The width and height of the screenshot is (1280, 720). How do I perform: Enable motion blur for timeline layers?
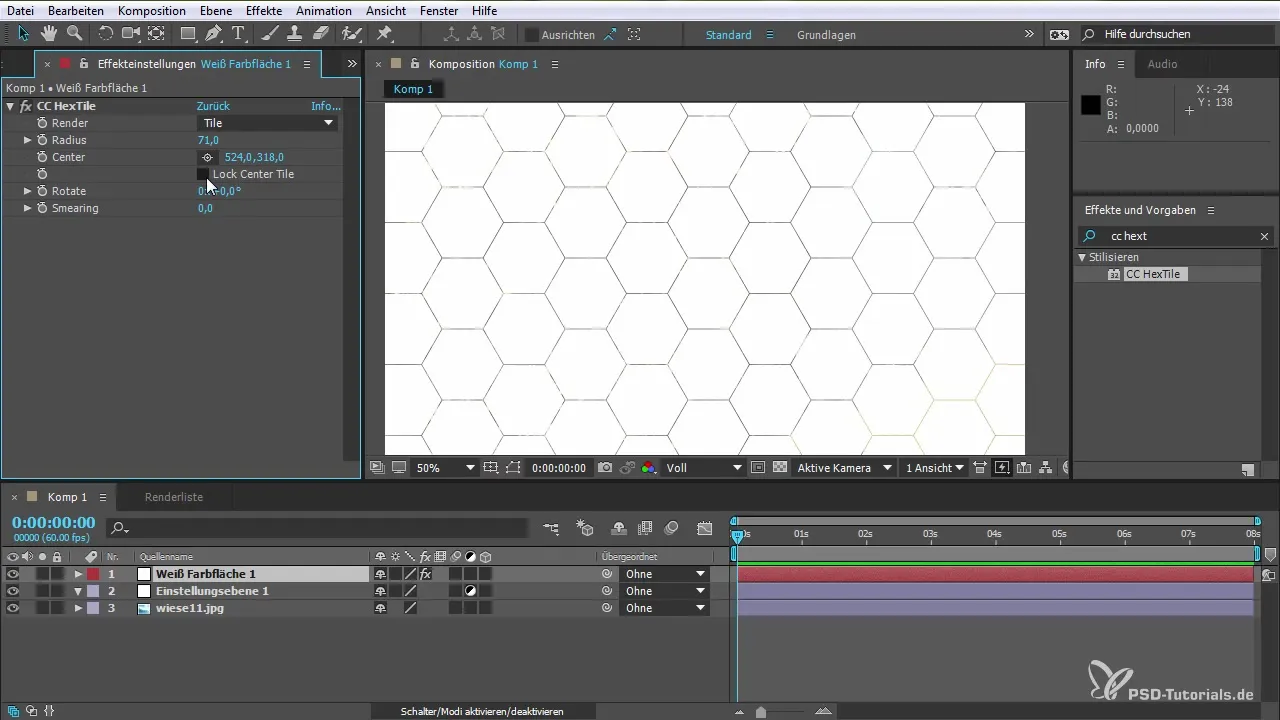pyautogui.click(x=672, y=528)
